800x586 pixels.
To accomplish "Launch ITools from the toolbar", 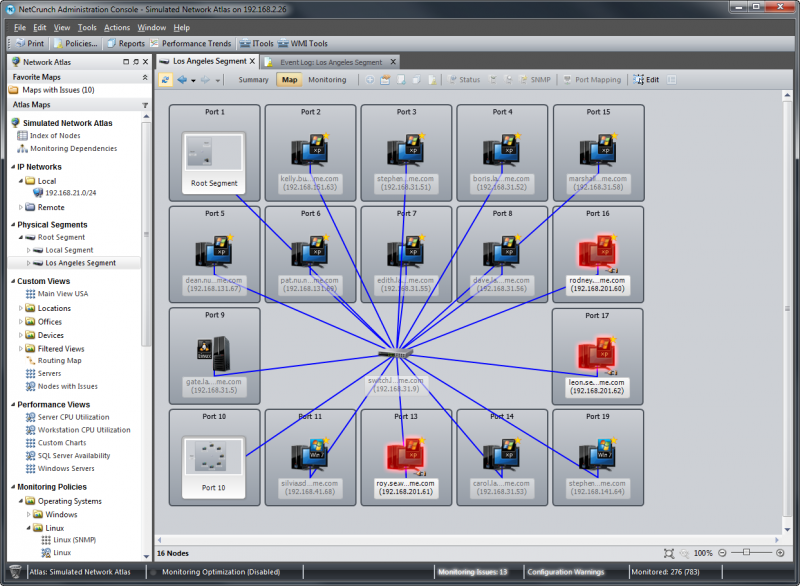I will click(257, 43).
